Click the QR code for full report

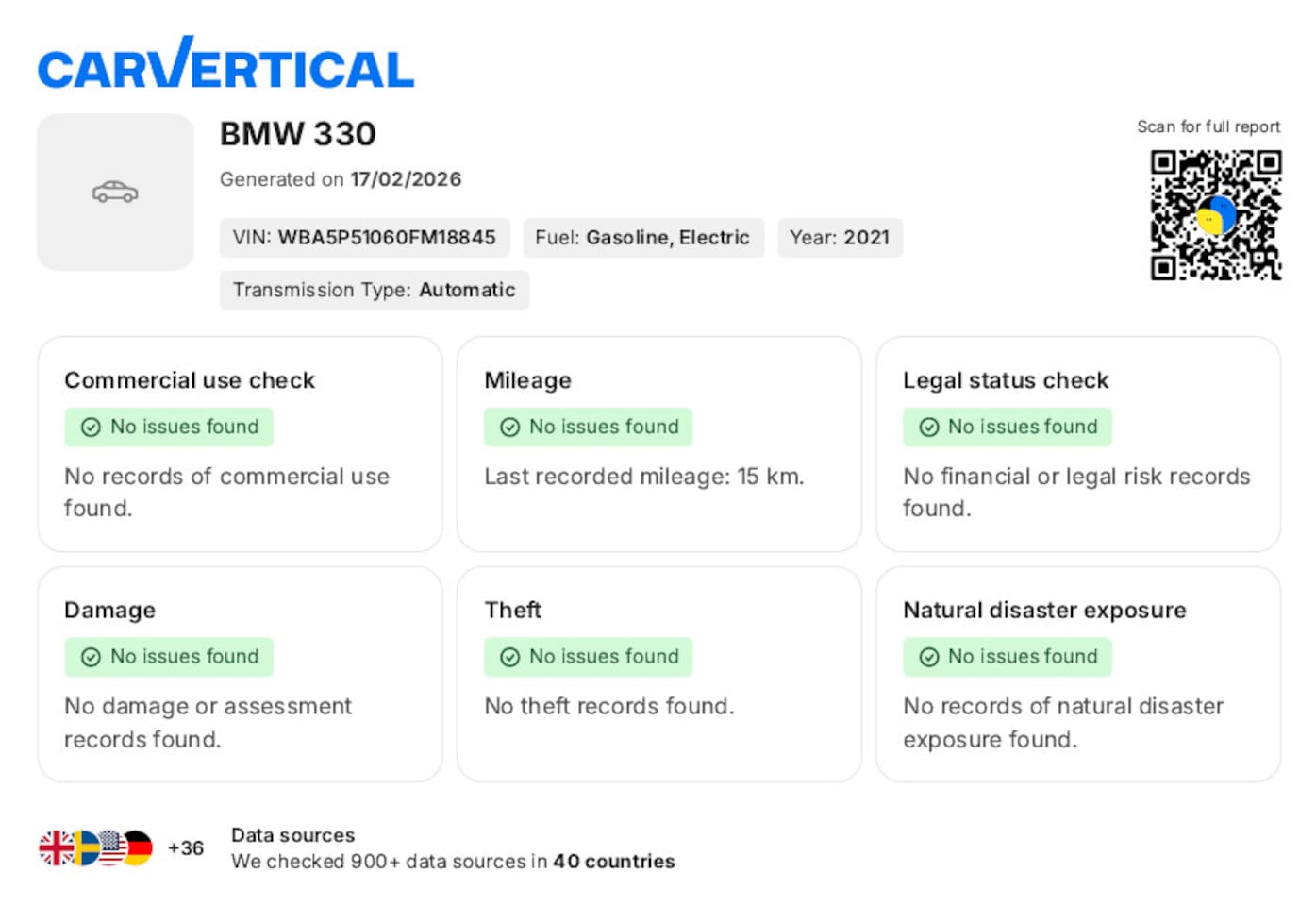click(x=1215, y=215)
